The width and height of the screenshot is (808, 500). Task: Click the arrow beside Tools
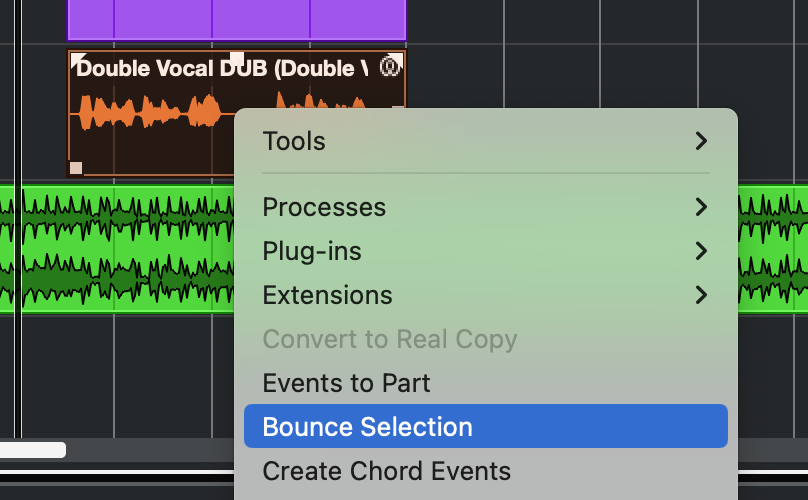(x=701, y=141)
